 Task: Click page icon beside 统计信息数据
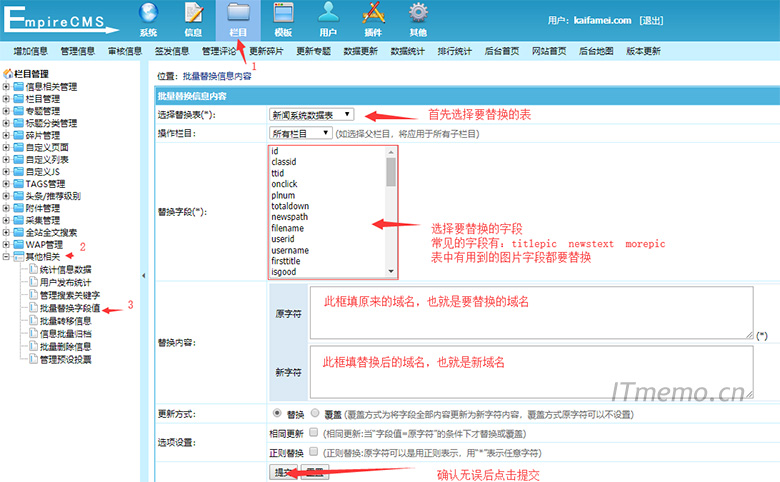[x=33, y=269]
